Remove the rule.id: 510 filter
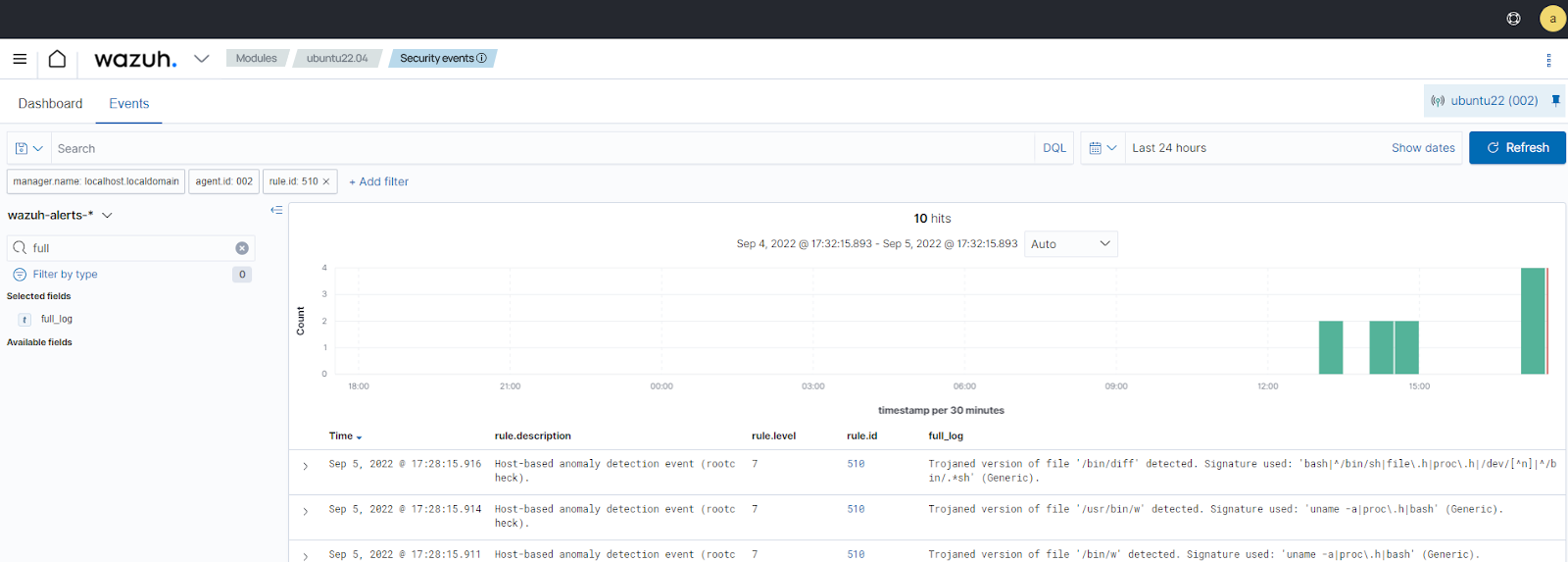This screenshot has width=1568, height=562. coord(326,181)
